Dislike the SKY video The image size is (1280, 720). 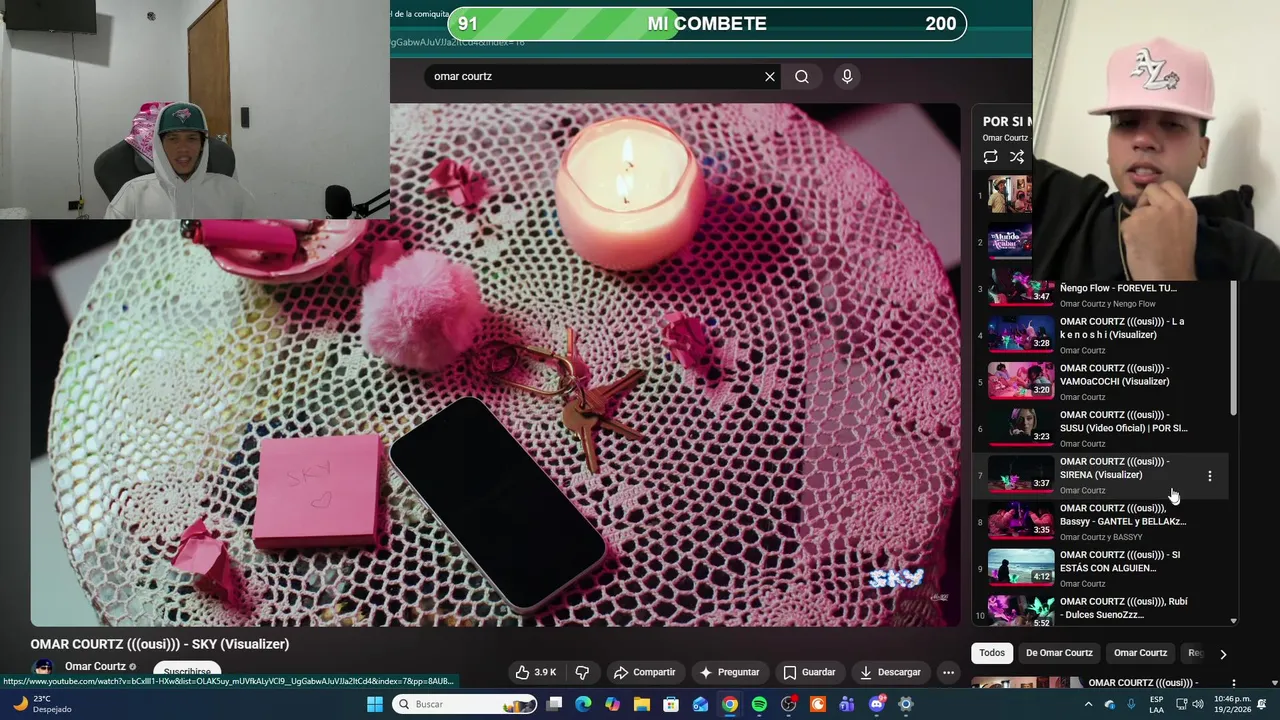(x=582, y=672)
